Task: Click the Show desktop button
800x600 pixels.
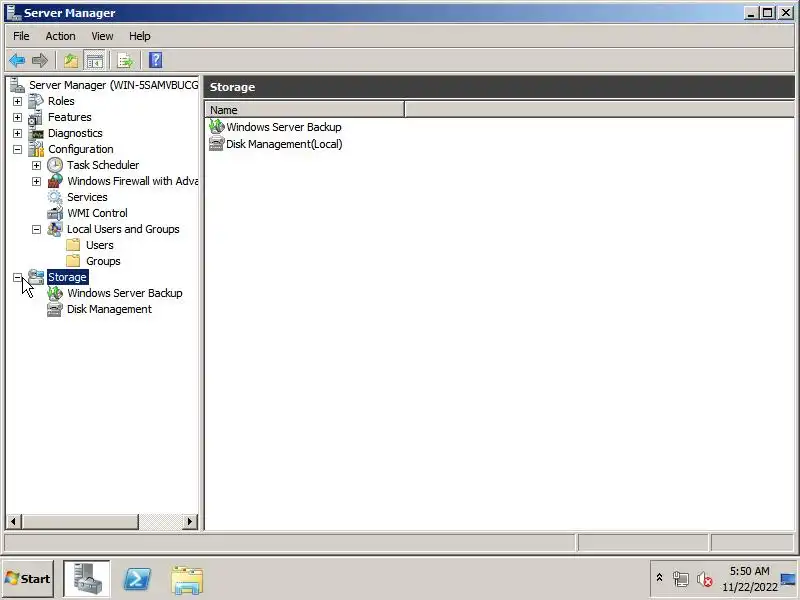Action: click(x=789, y=579)
